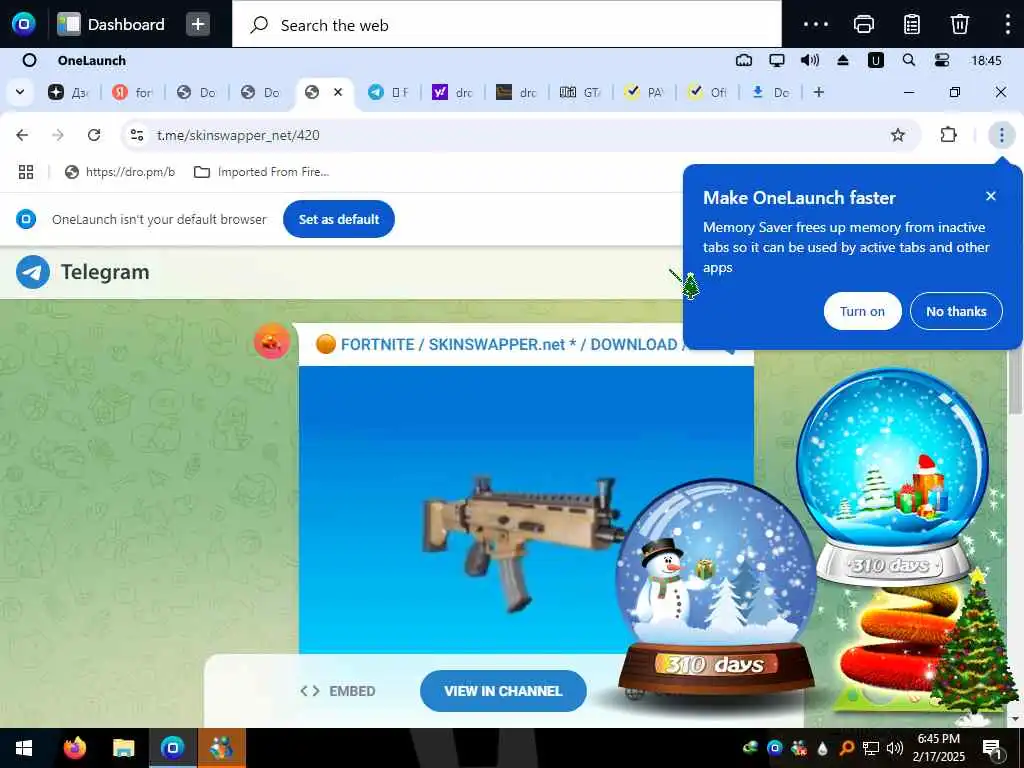
Task: Click the EMBED link
Action: coord(338,691)
